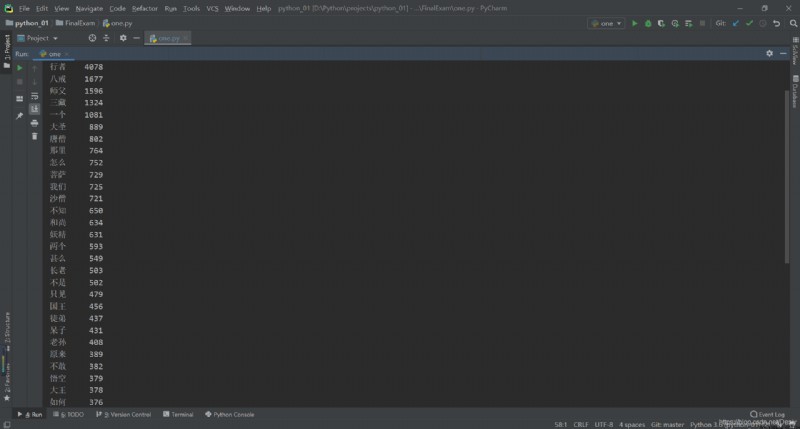Open the TODO tool window

tap(68, 414)
